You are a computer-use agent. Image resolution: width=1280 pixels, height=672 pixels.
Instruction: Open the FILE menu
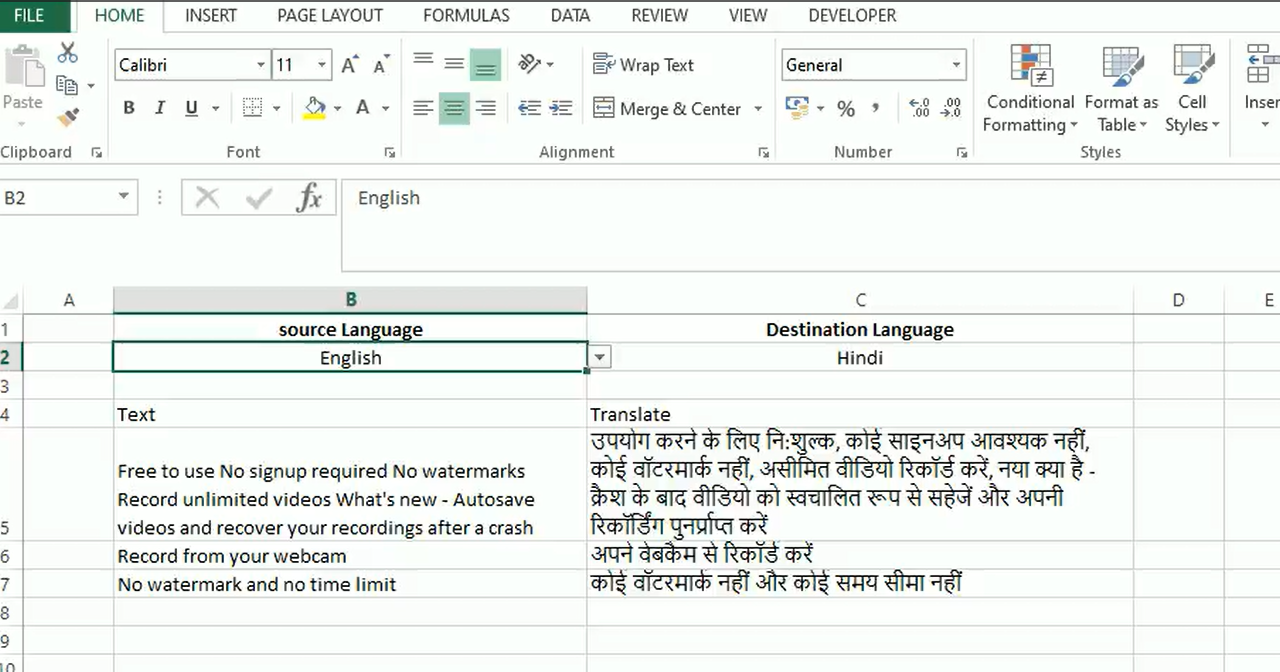click(x=29, y=16)
